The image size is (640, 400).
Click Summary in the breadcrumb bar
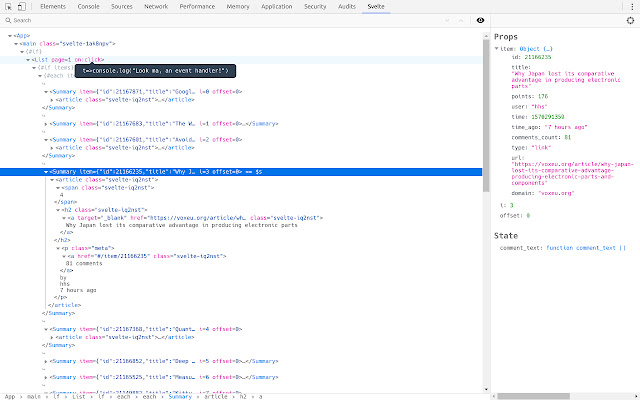(x=180, y=396)
